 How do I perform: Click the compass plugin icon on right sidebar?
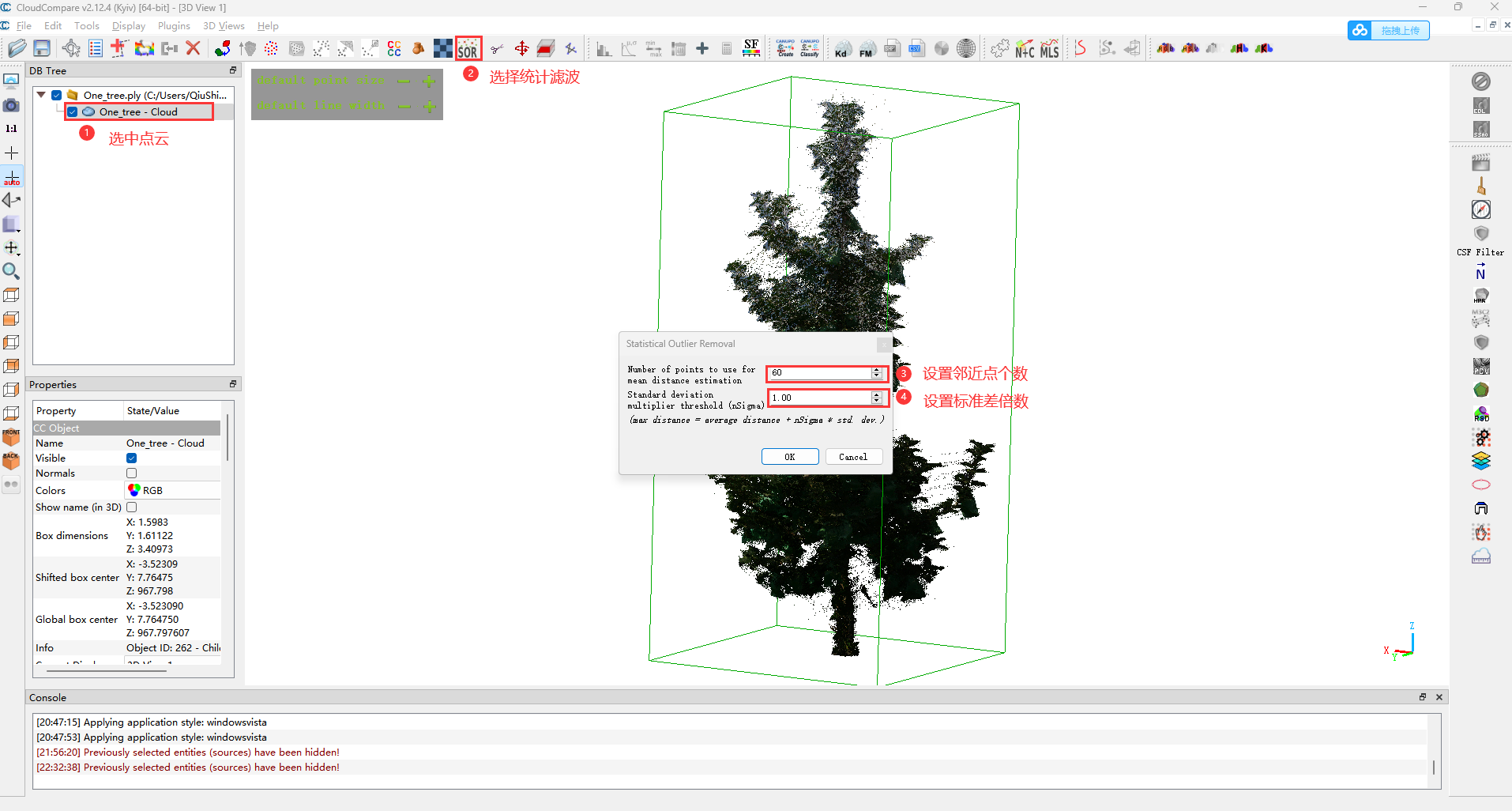[1481, 209]
